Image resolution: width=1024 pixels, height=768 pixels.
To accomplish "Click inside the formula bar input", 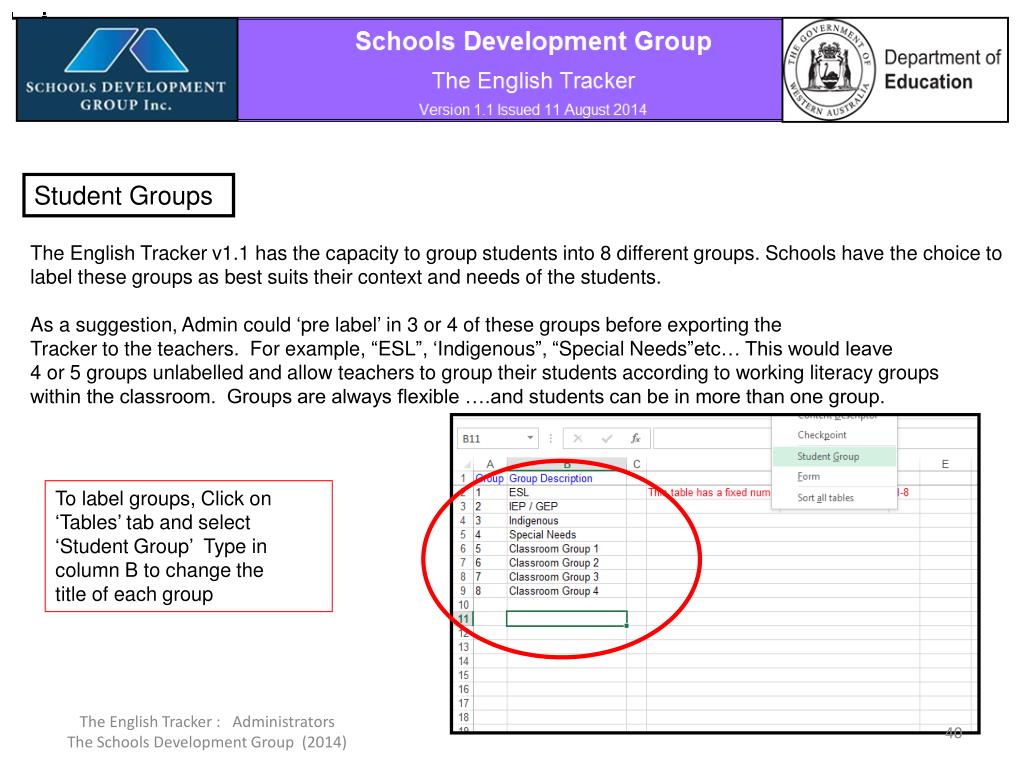I will [x=712, y=438].
